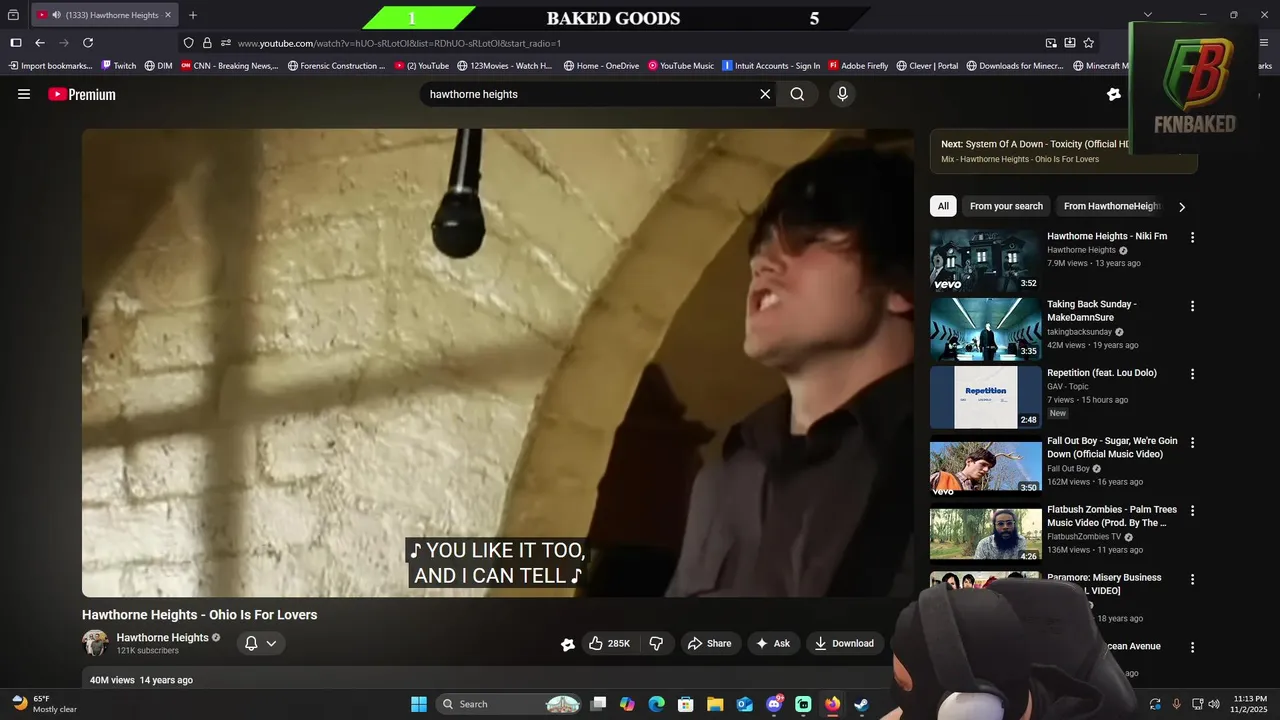Start voice search with microphone icon

tap(842, 94)
